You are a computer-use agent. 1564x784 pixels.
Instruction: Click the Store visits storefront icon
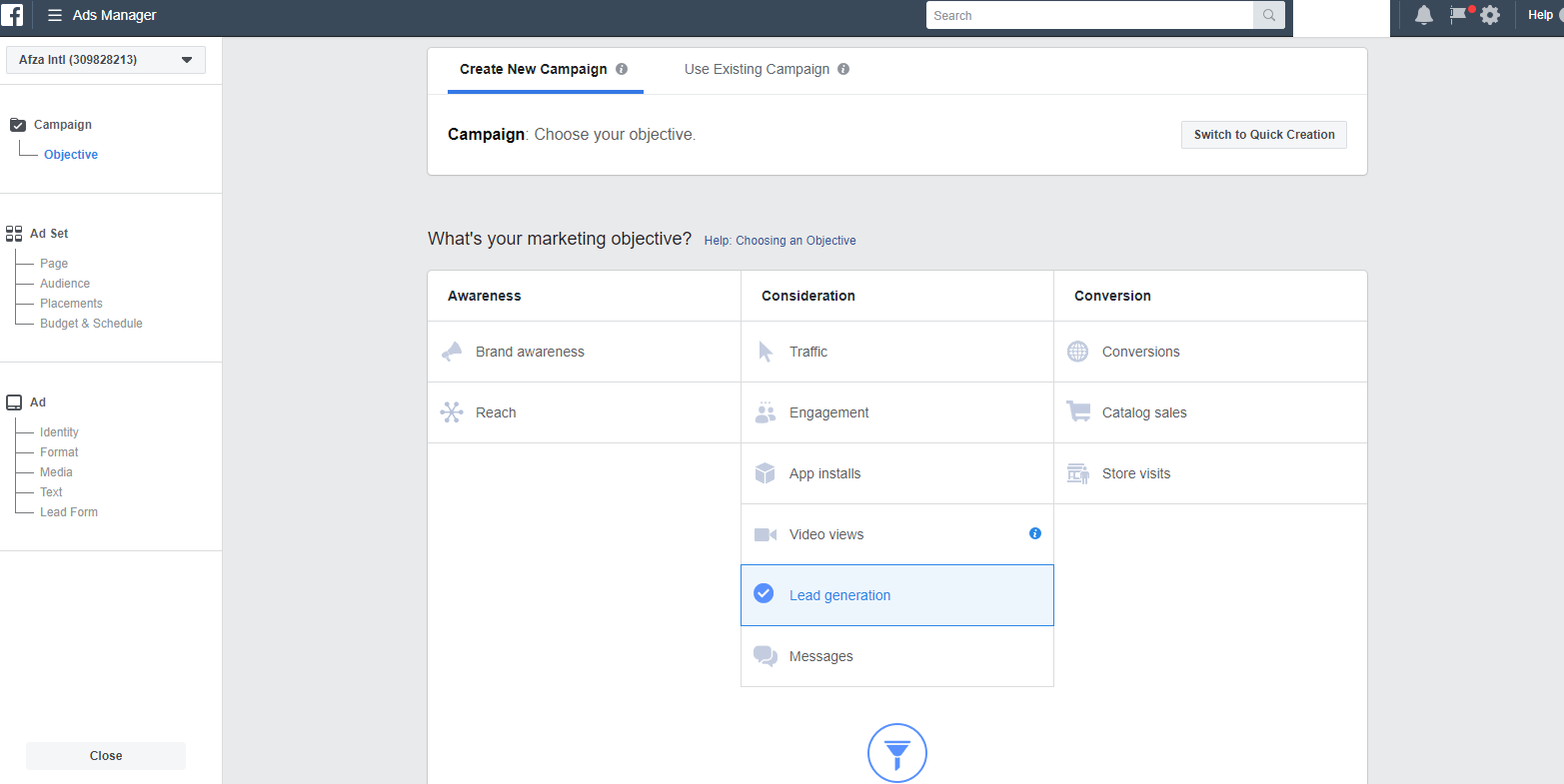pyautogui.click(x=1077, y=473)
